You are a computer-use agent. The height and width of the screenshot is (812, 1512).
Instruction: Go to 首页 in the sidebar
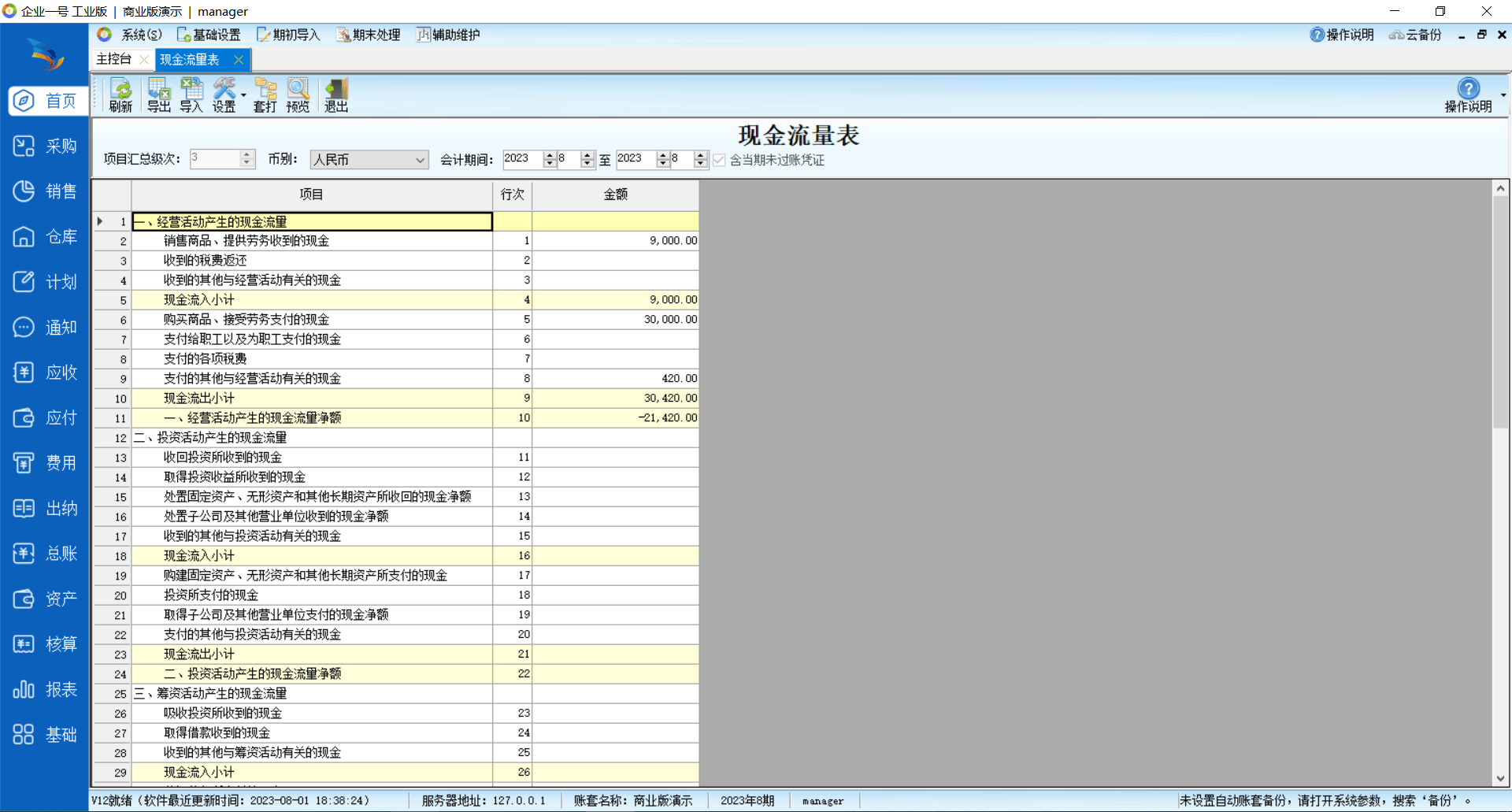[x=47, y=101]
